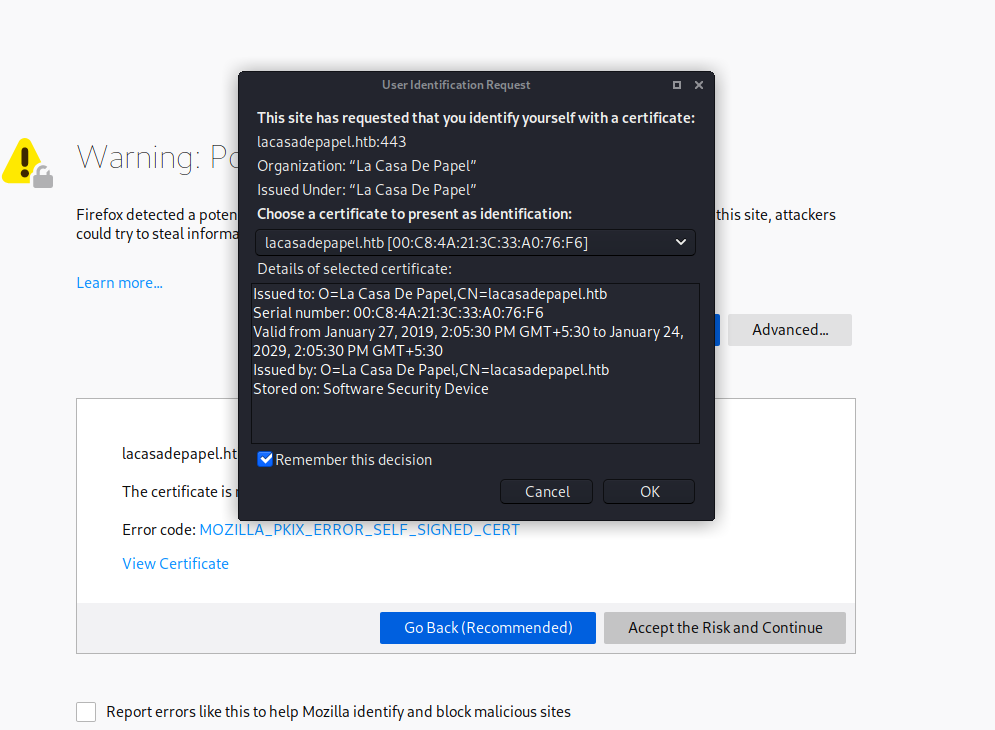Click the 'Stored on: Software Security Device' line
This screenshot has height=730, width=995.
click(x=371, y=389)
